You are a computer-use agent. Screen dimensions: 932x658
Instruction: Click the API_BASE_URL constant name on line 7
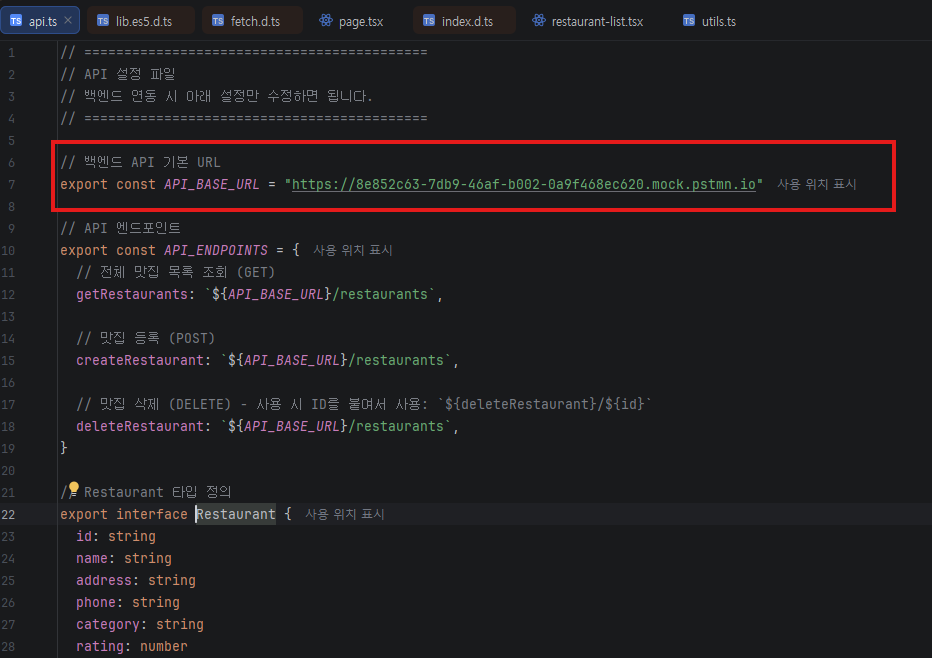click(212, 184)
